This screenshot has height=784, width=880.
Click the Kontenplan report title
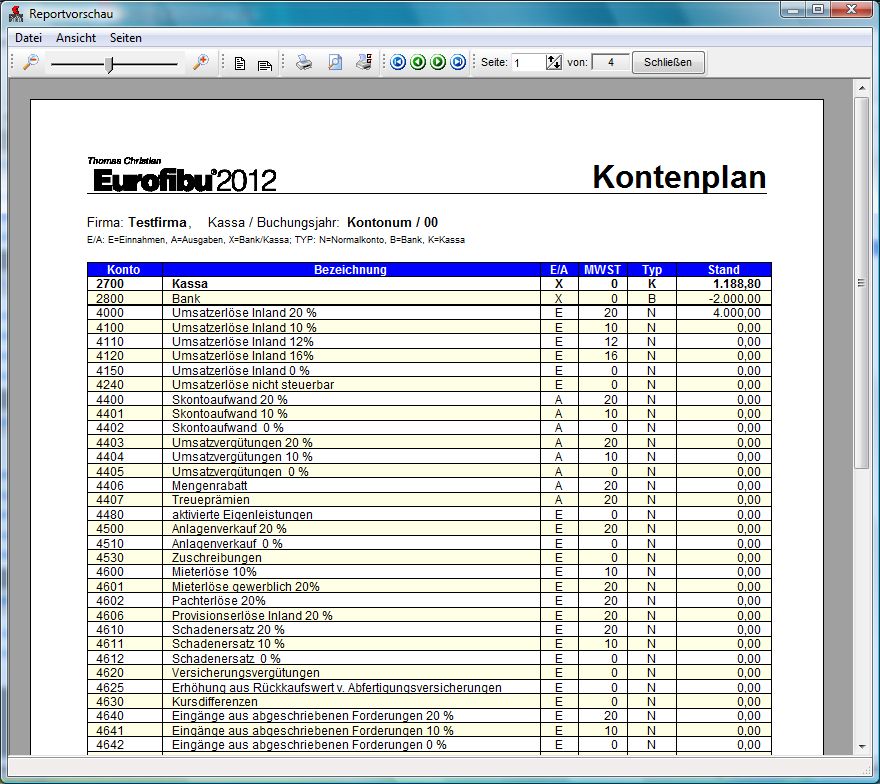680,177
